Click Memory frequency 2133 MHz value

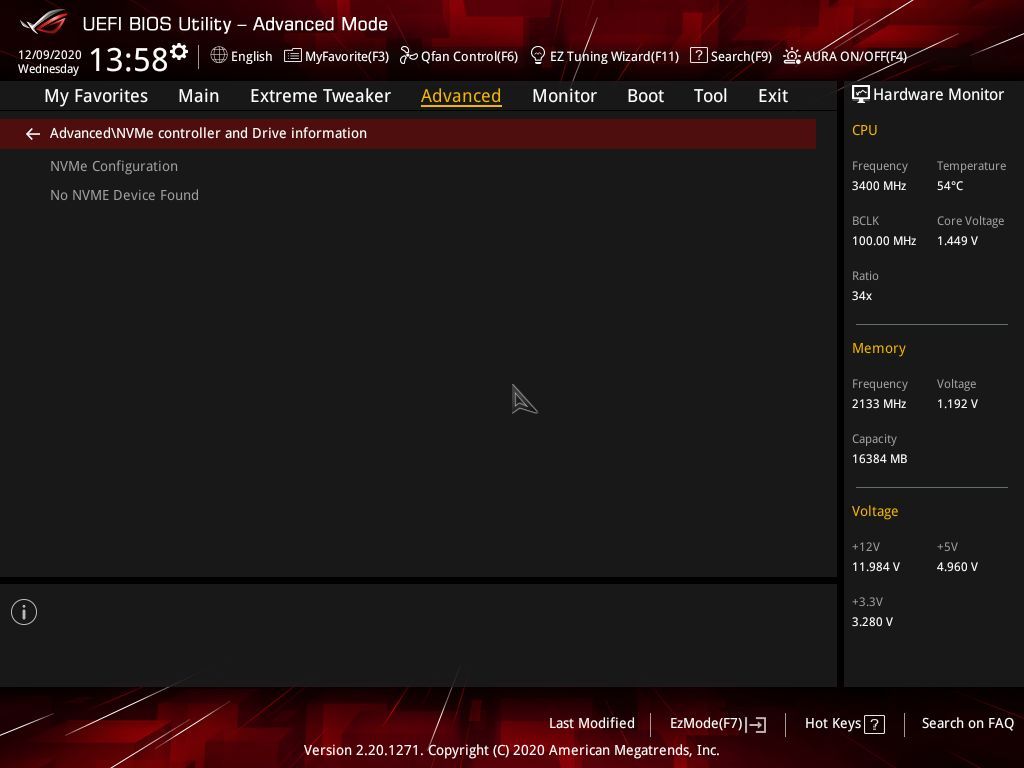coord(879,404)
